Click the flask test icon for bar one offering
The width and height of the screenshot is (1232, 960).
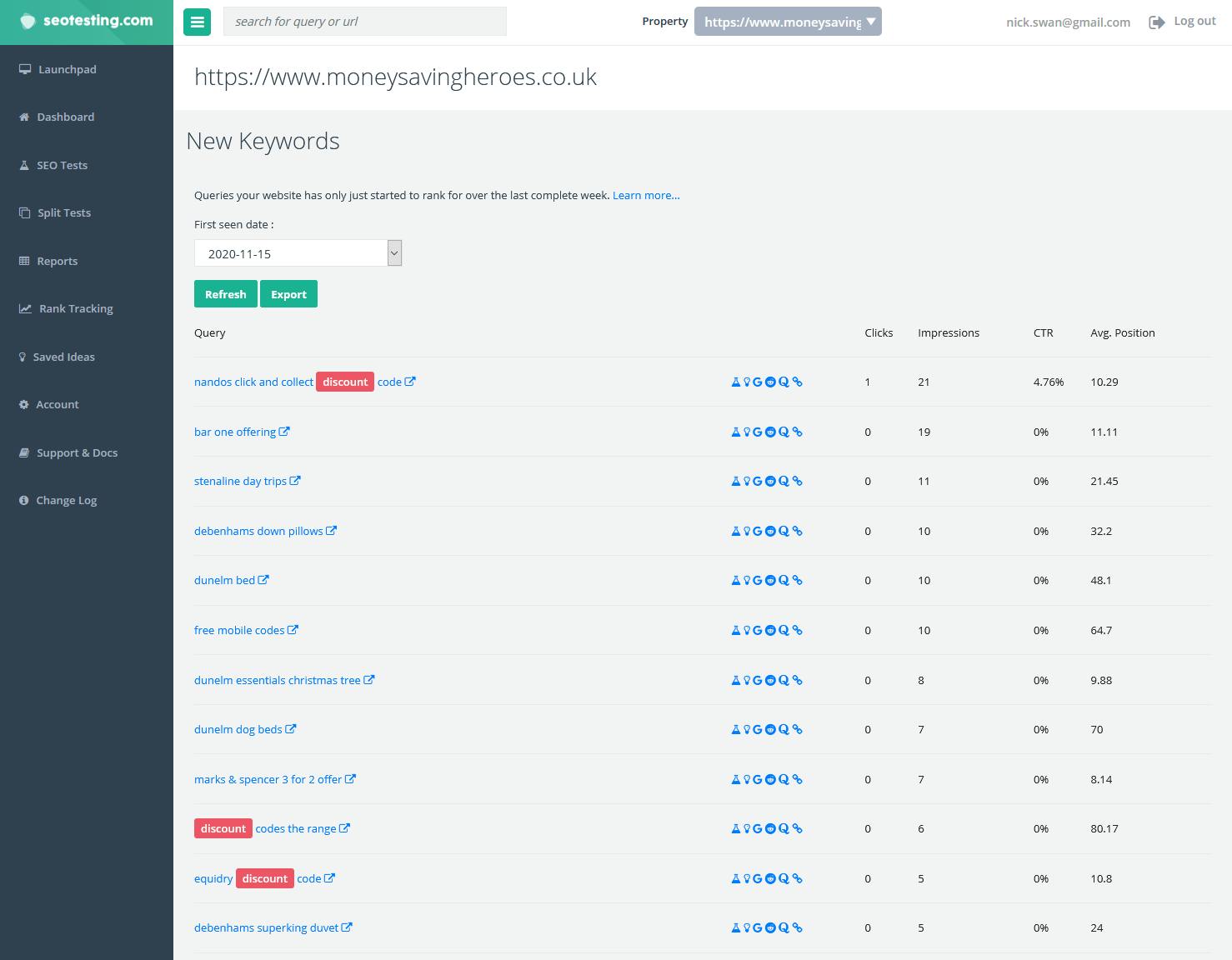(736, 432)
